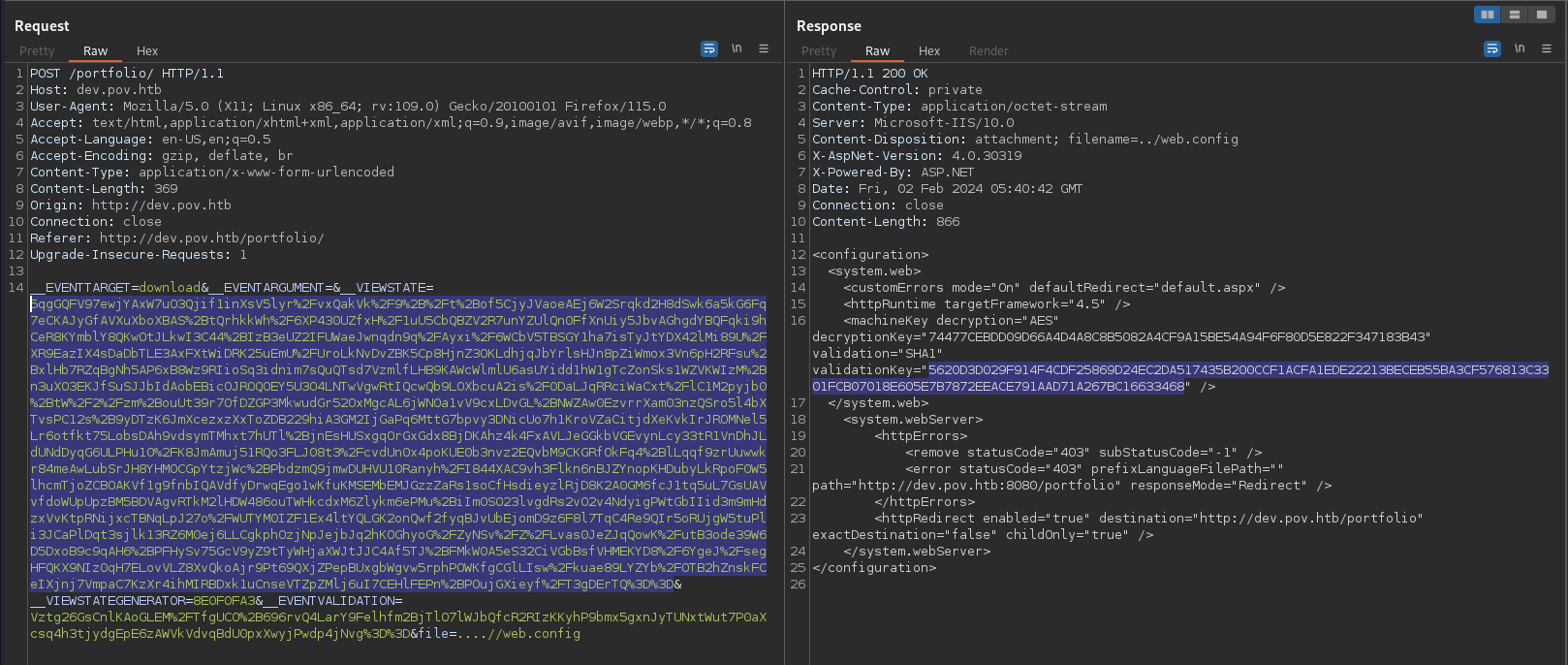Viewport: 1568px width, 665px height.
Task: Click the request 'Content-Length: 369' header
Action: tap(104, 188)
